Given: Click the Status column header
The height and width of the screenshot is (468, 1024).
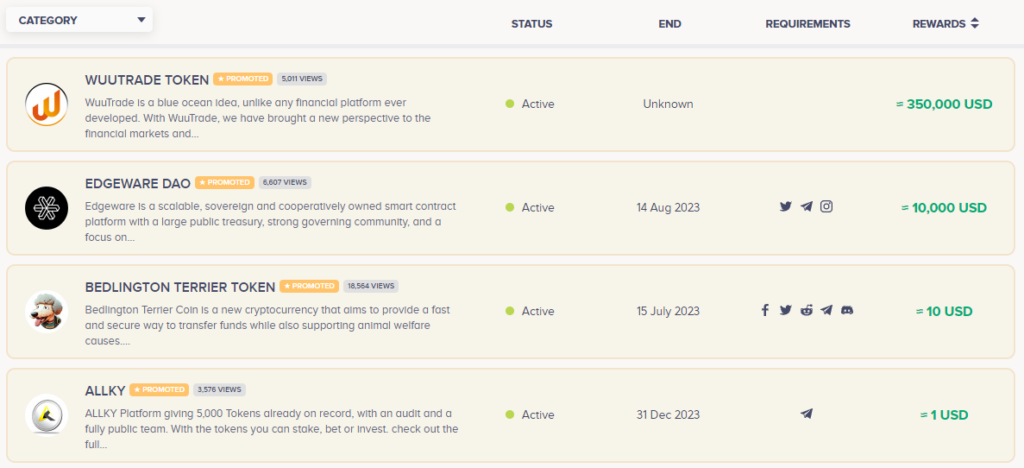Looking at the screenshot, I should (x=531, y=23).
